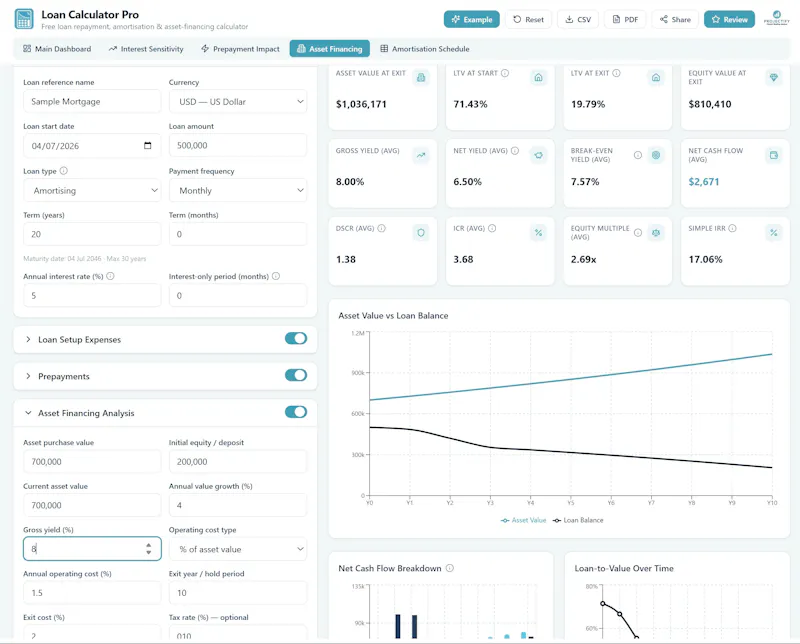Viewport: 800px width, 644px height.
Task: Toggle the Asset Financing Analysis switch
Action: tap(296, 412)
